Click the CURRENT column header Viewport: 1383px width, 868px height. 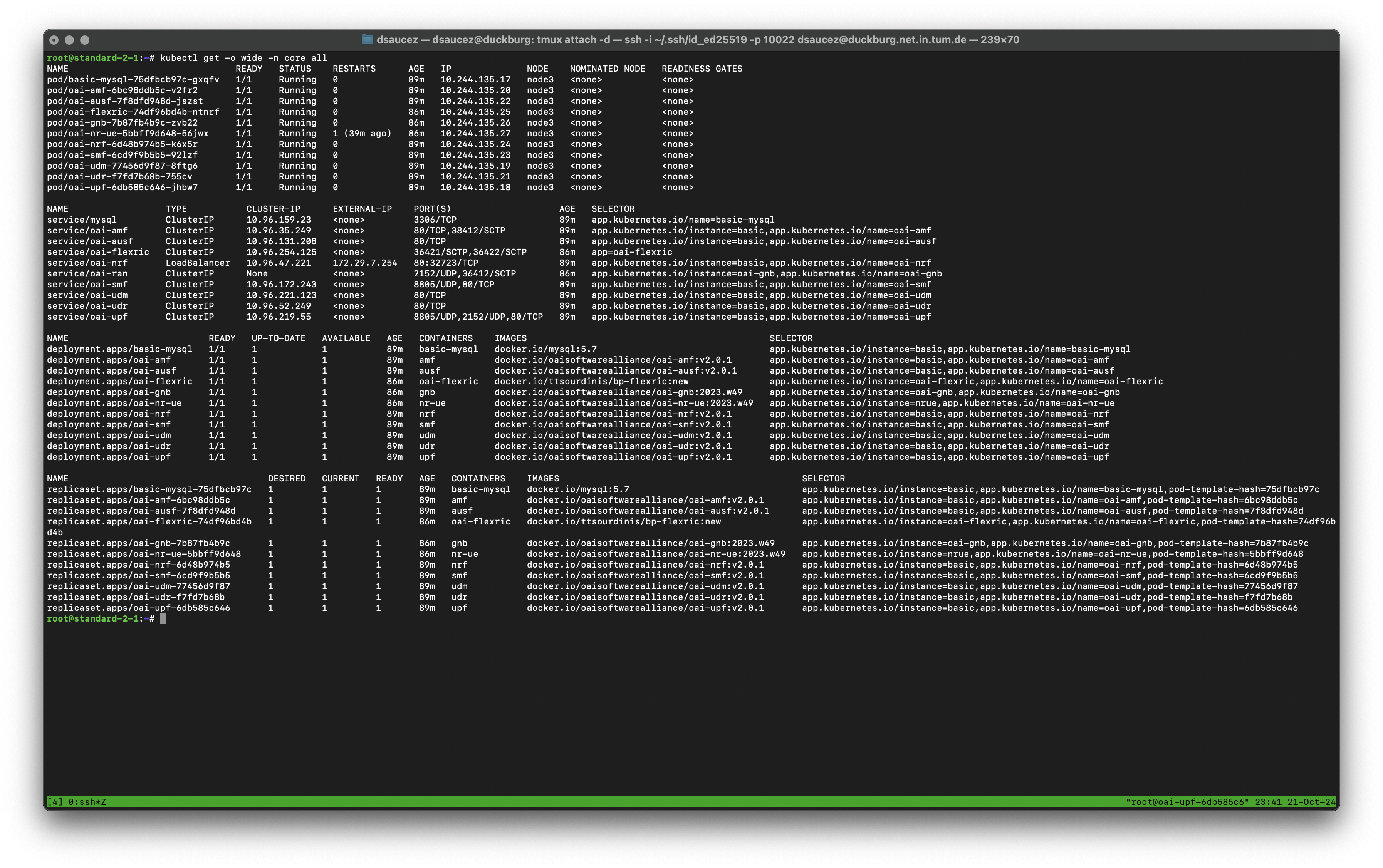coord(341,478)
